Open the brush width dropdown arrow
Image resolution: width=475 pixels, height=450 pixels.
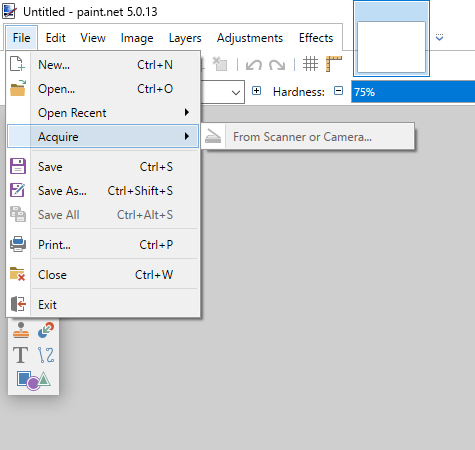click(x=236, y=92)
